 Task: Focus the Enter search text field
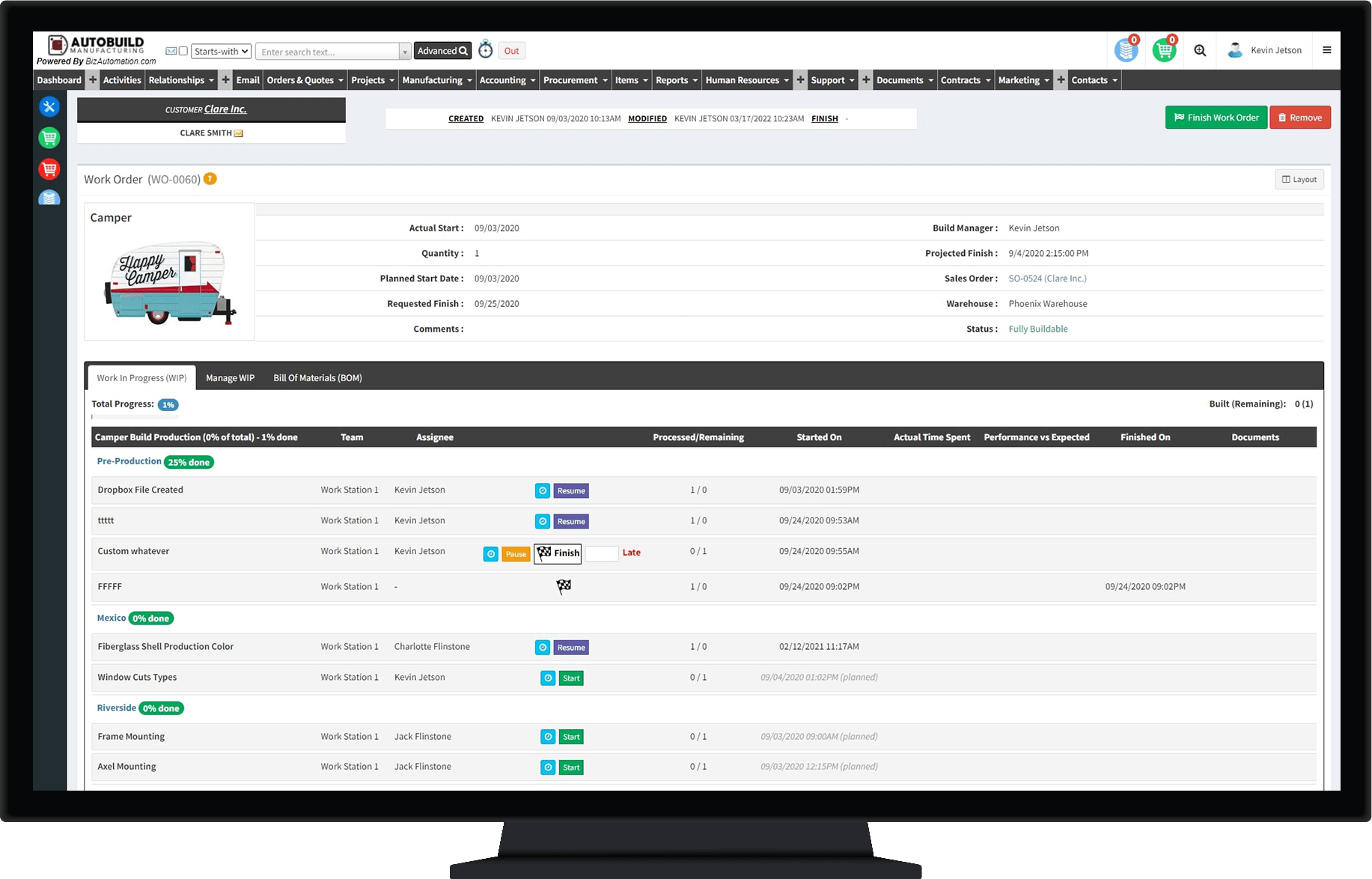328,52
